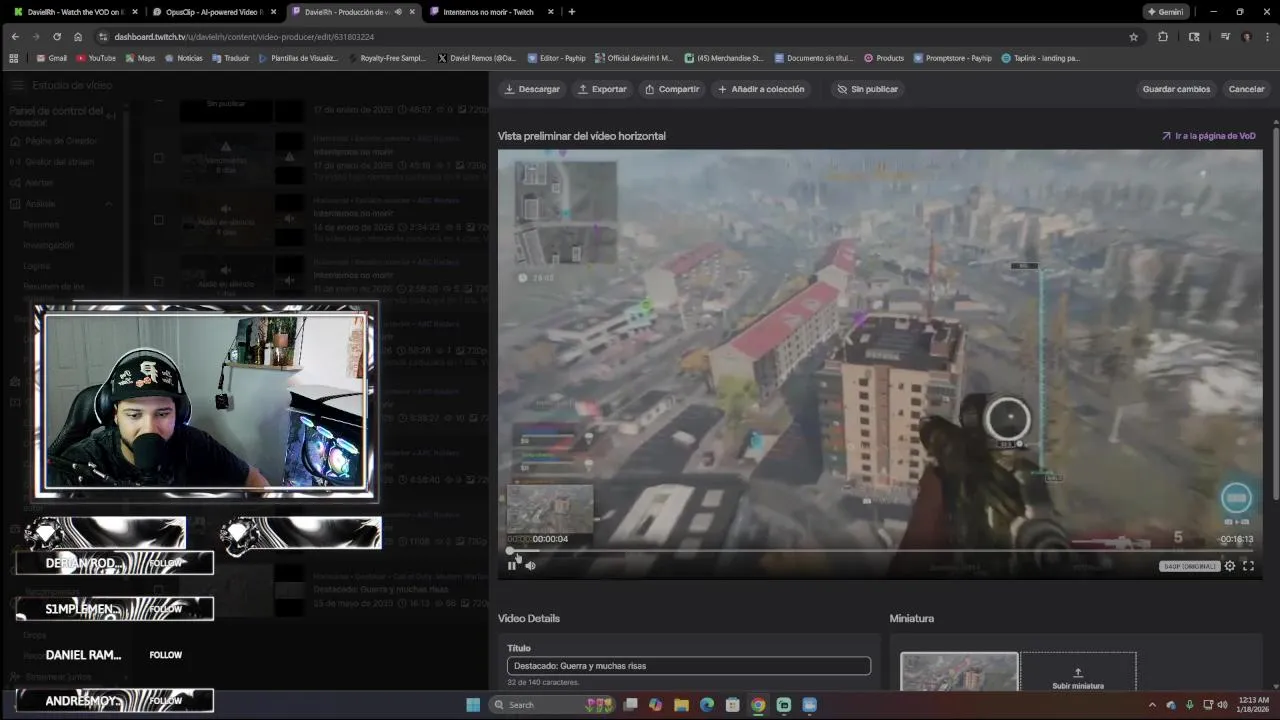Open the Noticias bookmark

click(x=183, y=58)
